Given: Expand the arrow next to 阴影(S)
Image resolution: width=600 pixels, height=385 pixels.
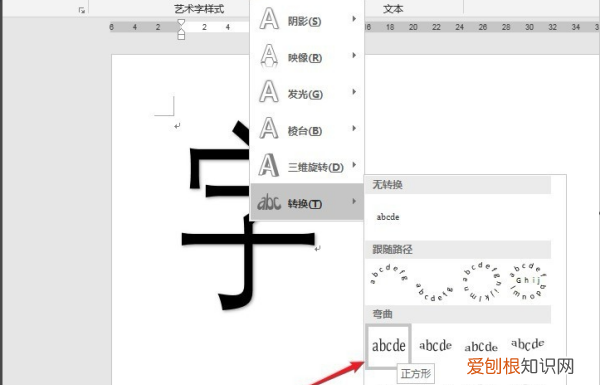Looking at the screenshot, I should click(x=354, y=19).
